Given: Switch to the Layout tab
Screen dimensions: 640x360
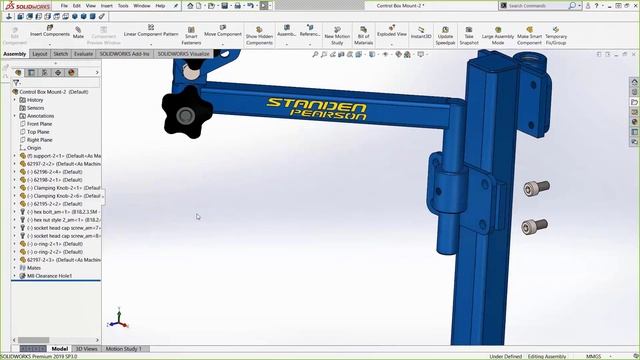Looking at the screenshot, I should click(40, 54).
